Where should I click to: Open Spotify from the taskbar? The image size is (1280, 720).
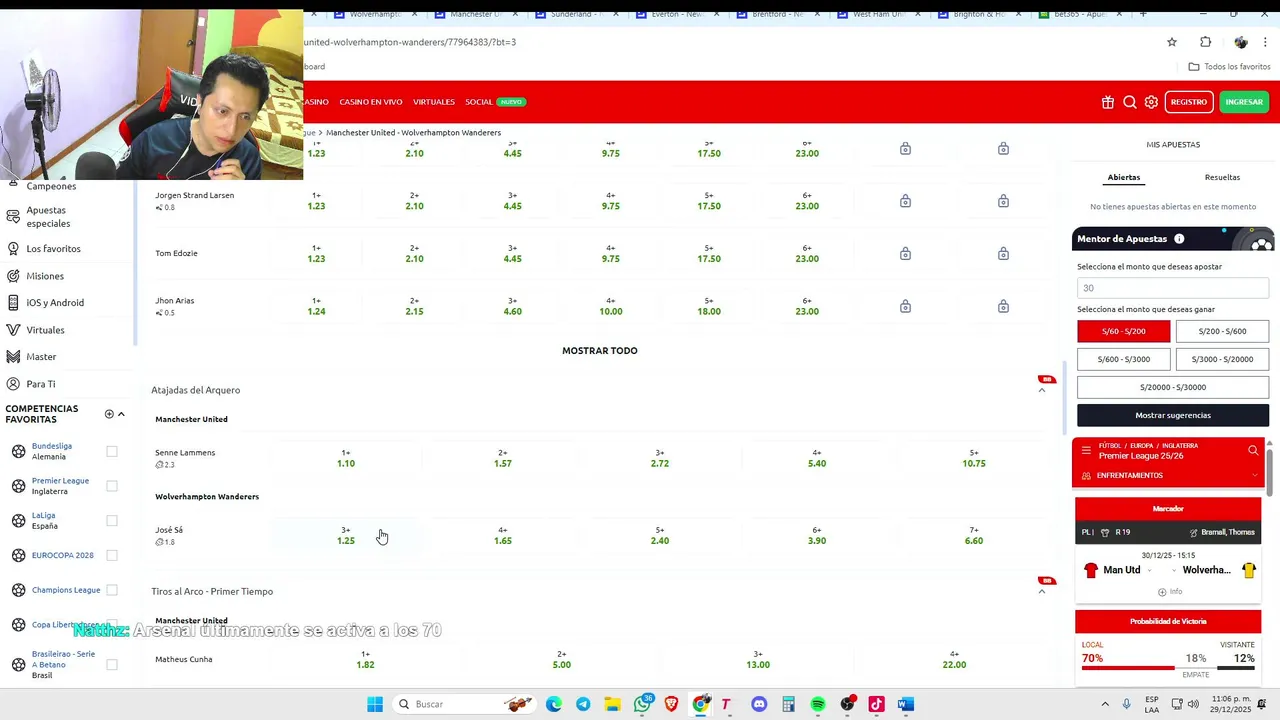(x=818, y=704)
